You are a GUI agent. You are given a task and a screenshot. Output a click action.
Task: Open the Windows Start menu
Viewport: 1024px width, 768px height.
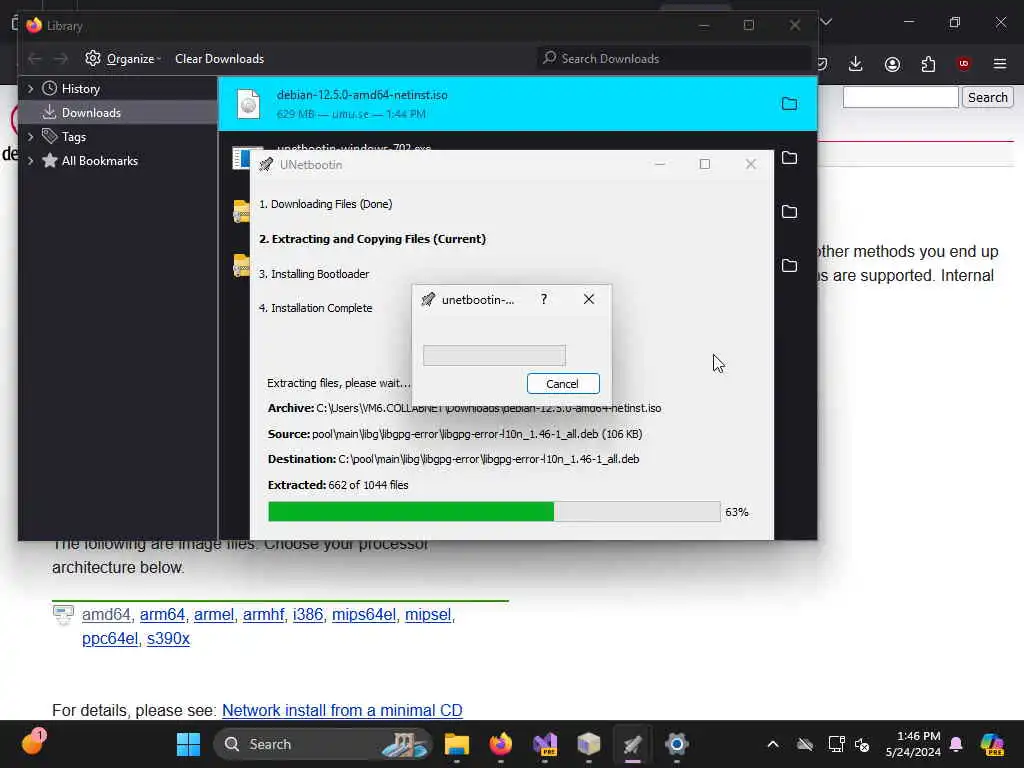coord(189,744)
